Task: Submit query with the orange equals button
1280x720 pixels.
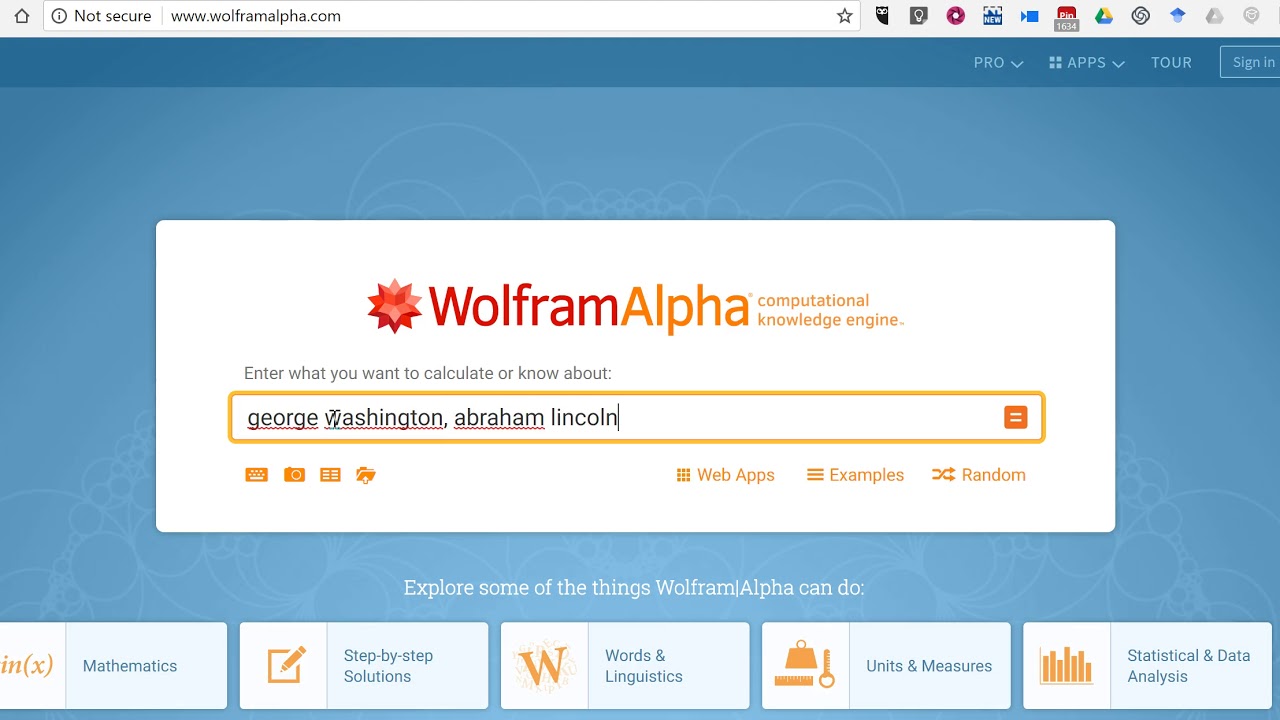Action: click(1015, 418)
